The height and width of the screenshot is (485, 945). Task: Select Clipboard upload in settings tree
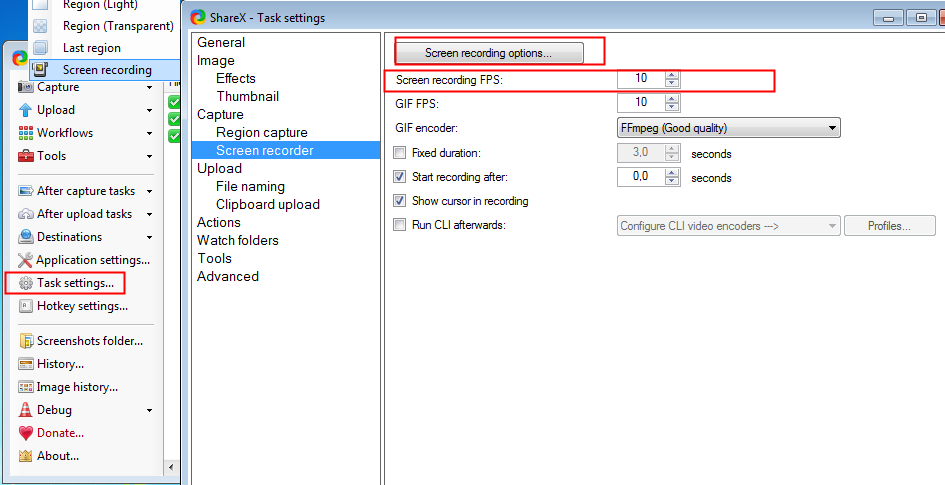point(268,204)
